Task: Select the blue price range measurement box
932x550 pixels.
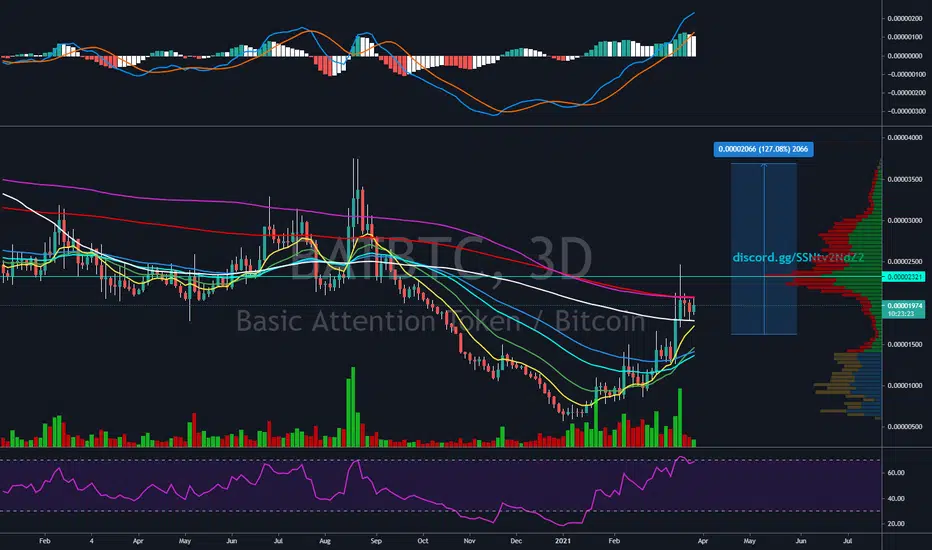Action: tap(764, 249)
